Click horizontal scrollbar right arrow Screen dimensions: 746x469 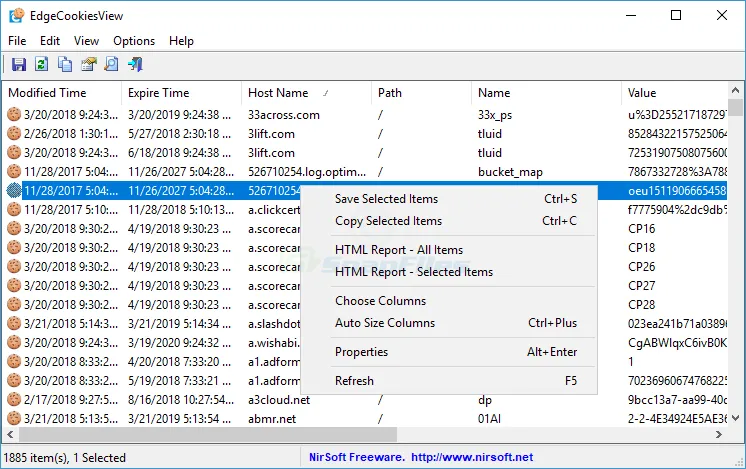(719, 434)
